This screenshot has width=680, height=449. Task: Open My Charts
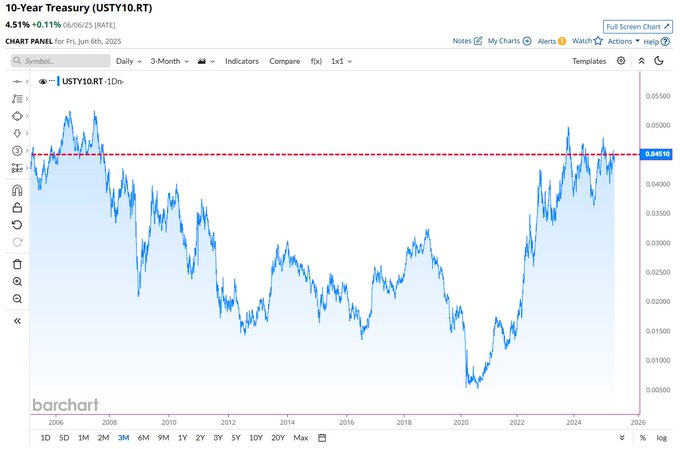[x=509, y=41]
